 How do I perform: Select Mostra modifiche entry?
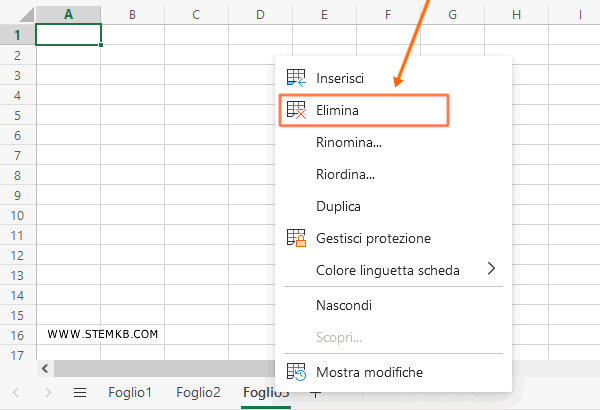pos(393,372)
